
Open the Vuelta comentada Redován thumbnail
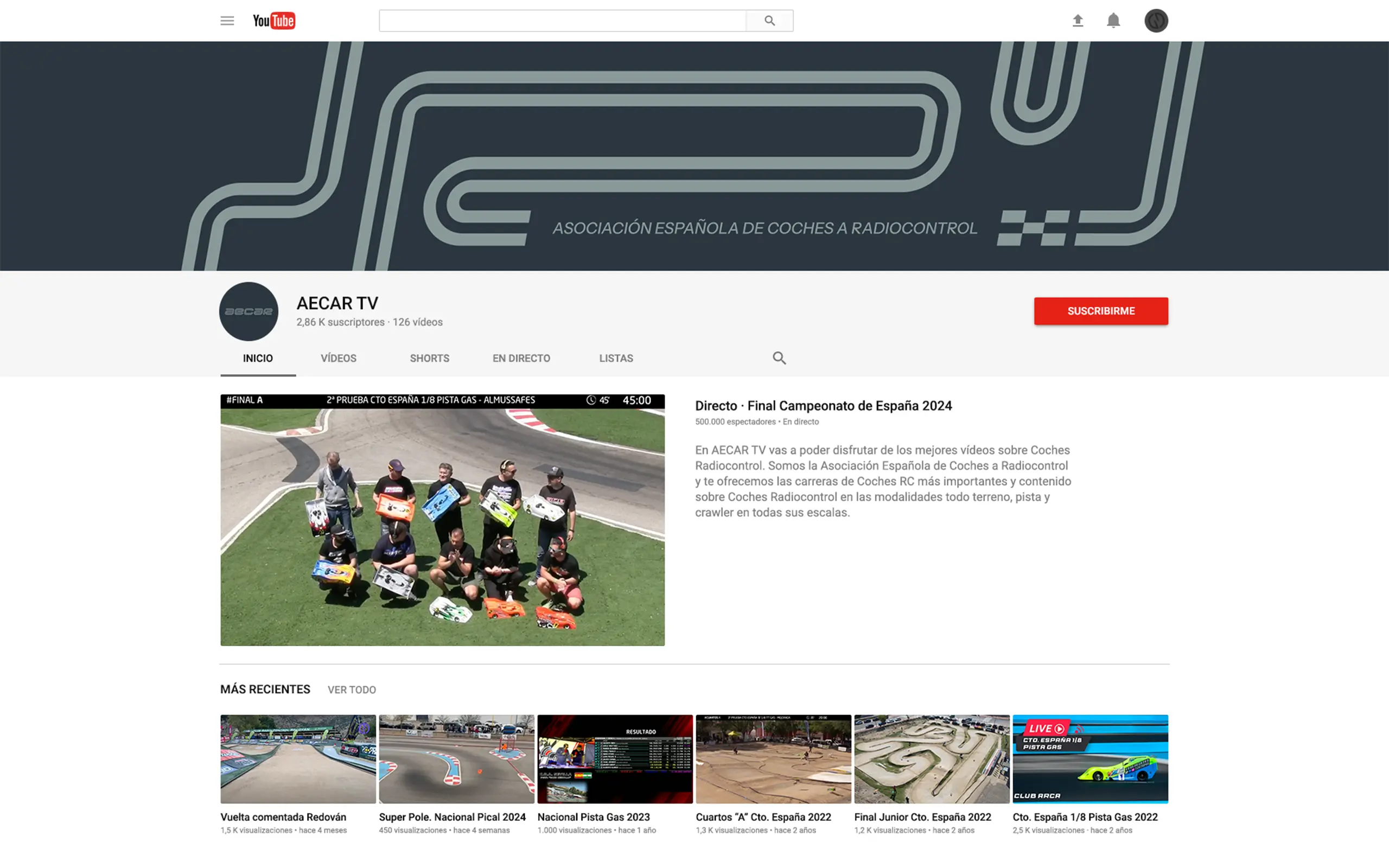tap(298, 758)
